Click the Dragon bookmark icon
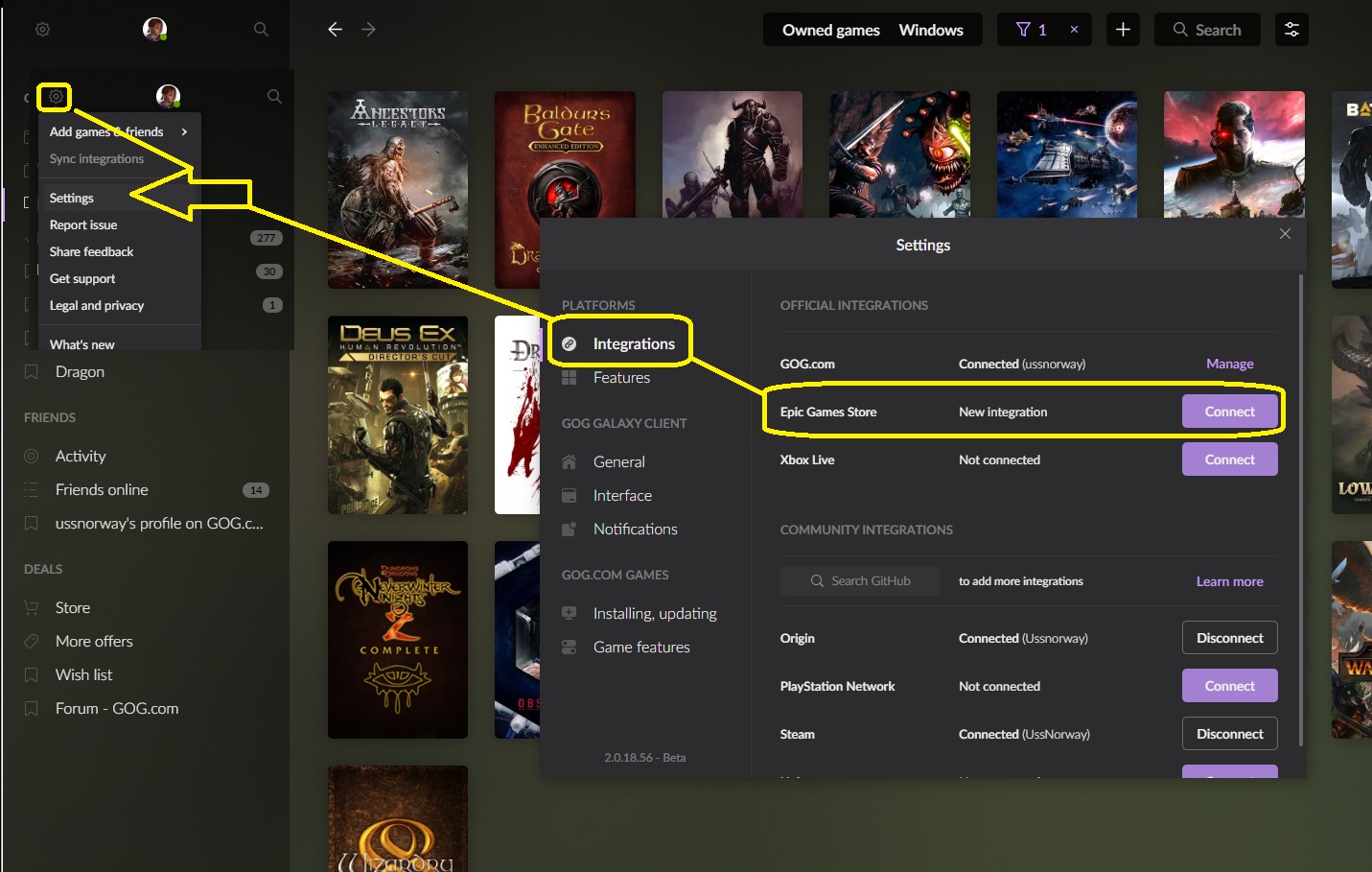This screenshot has height=872, width=1372. click(32, 372)
